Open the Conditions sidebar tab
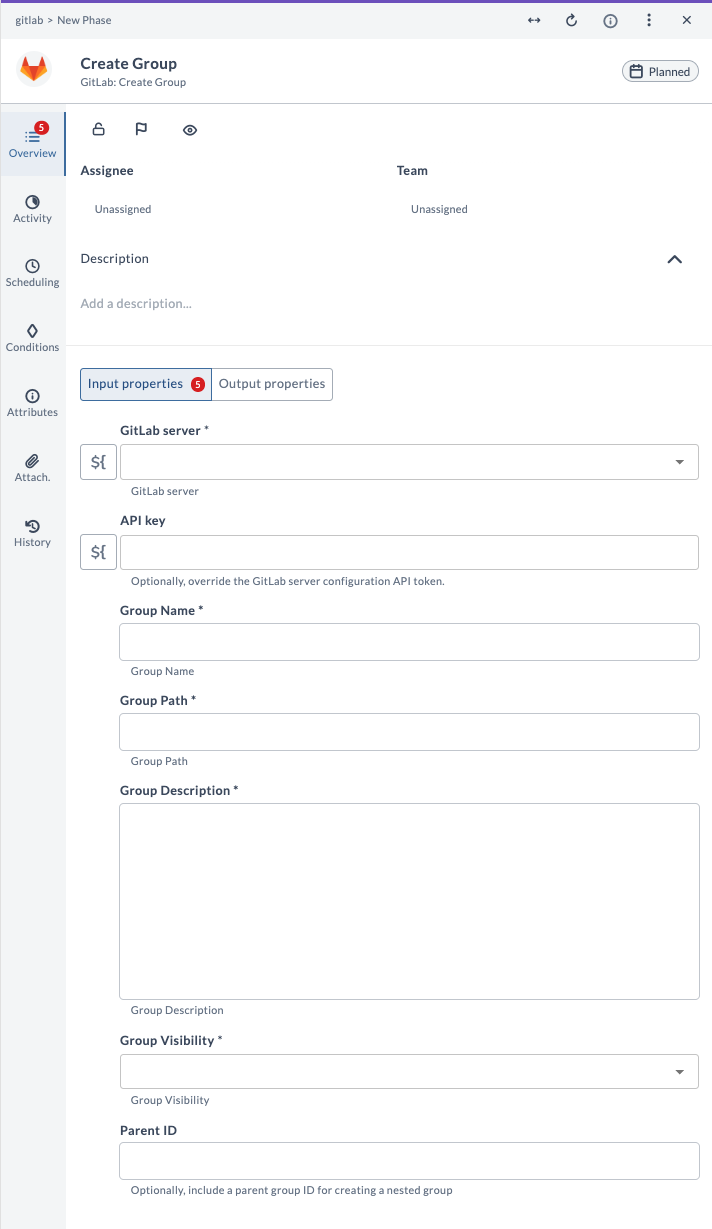This screenshot has height=1229, width=712. coord(33,338)
